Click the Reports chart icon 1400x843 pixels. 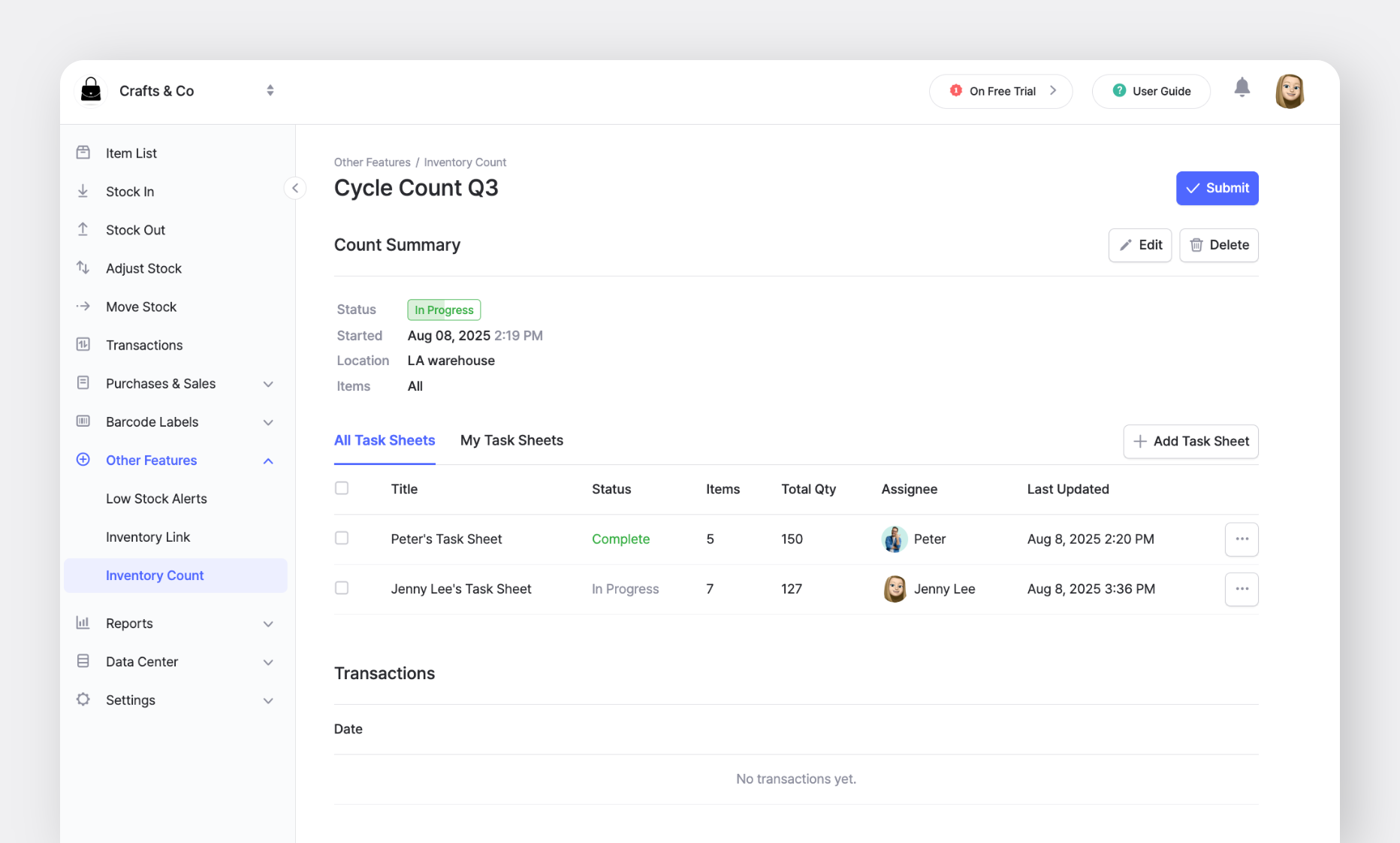point(83,623)
